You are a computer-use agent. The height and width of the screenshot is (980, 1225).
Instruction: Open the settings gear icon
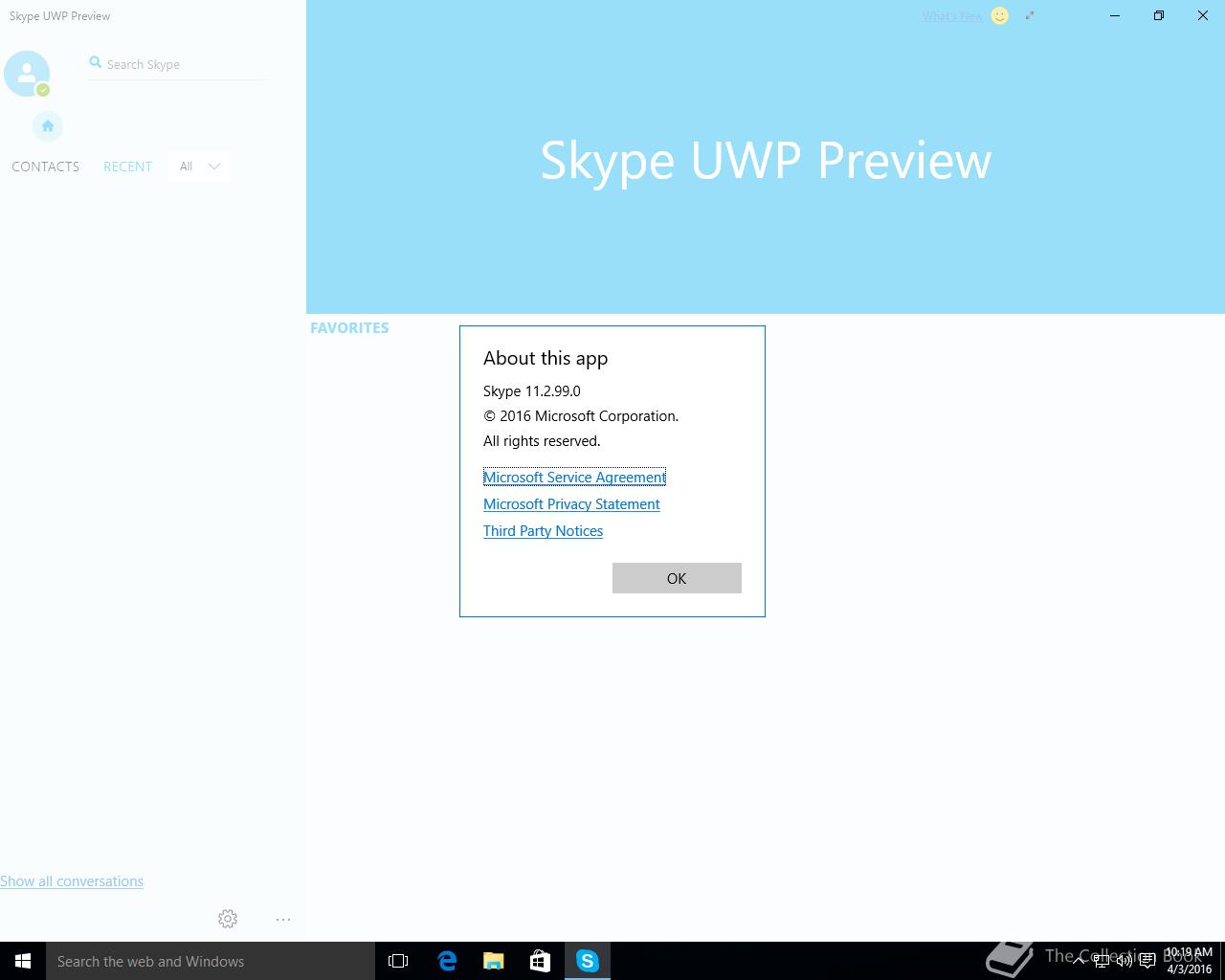(228, 919)
